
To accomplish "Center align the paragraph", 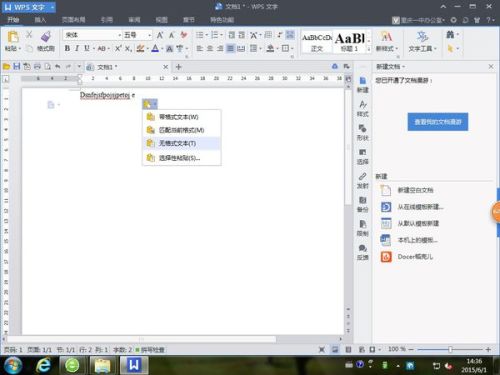I will (x=210, y=48).
